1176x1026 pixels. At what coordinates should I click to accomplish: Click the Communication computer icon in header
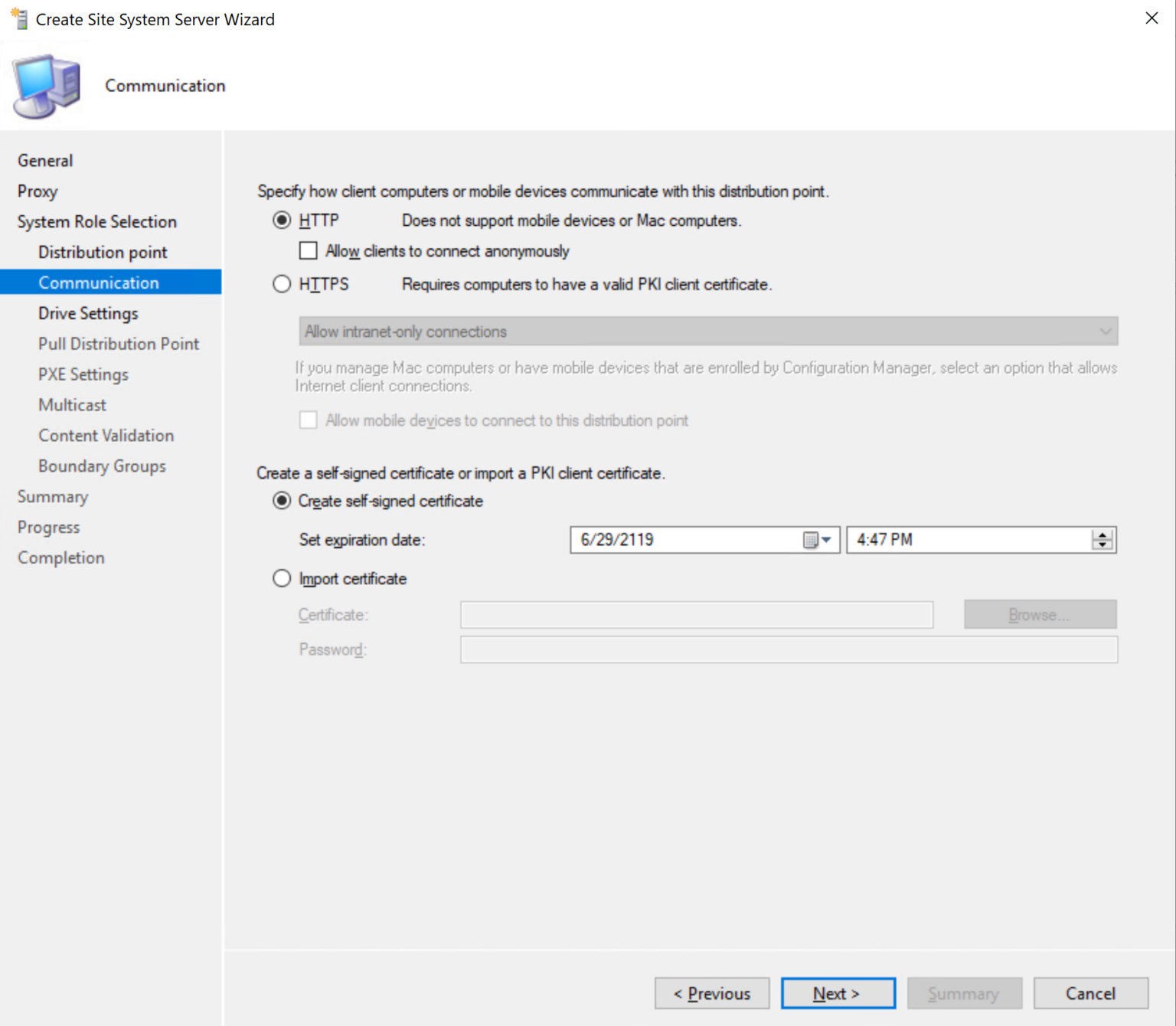46,85
